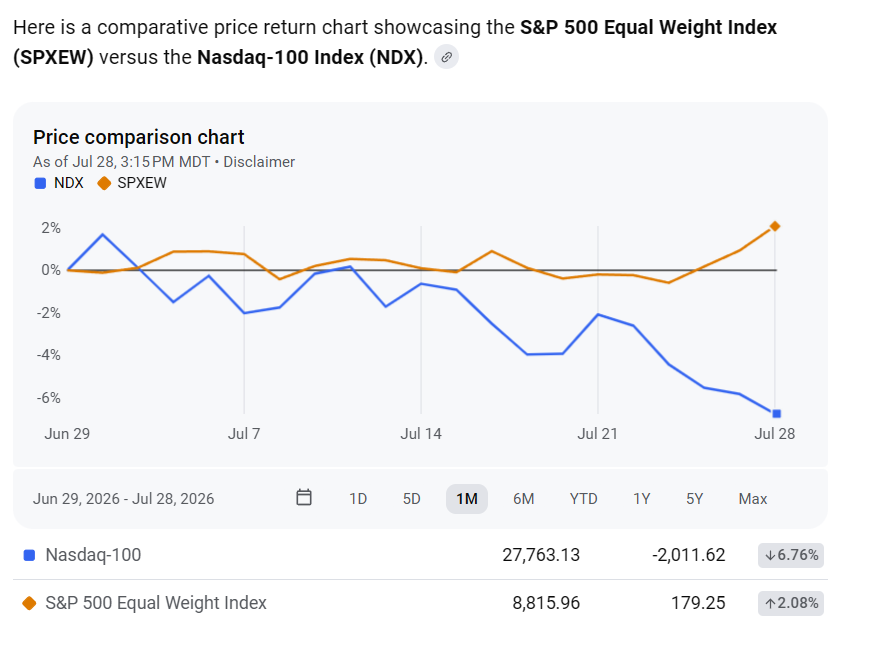Show the Max time range
Screen dimensions: 883x652
[753, 499]
